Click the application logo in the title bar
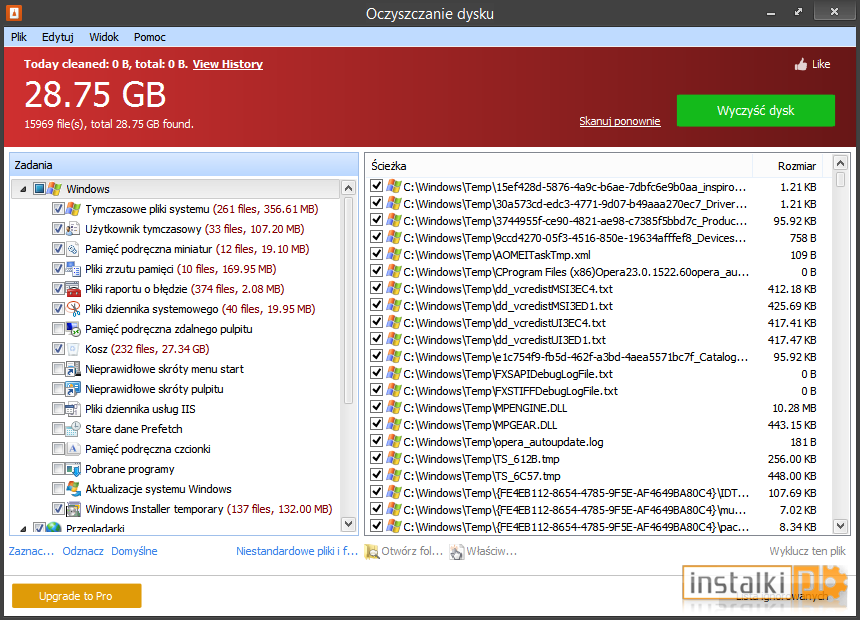Image resolution: width=860 pixels, height=620 pixels. pos(14,13)
